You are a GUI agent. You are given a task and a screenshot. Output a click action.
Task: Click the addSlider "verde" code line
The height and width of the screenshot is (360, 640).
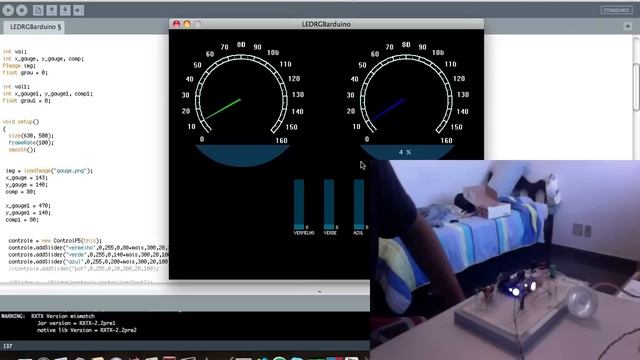click(x=88, y=255)
